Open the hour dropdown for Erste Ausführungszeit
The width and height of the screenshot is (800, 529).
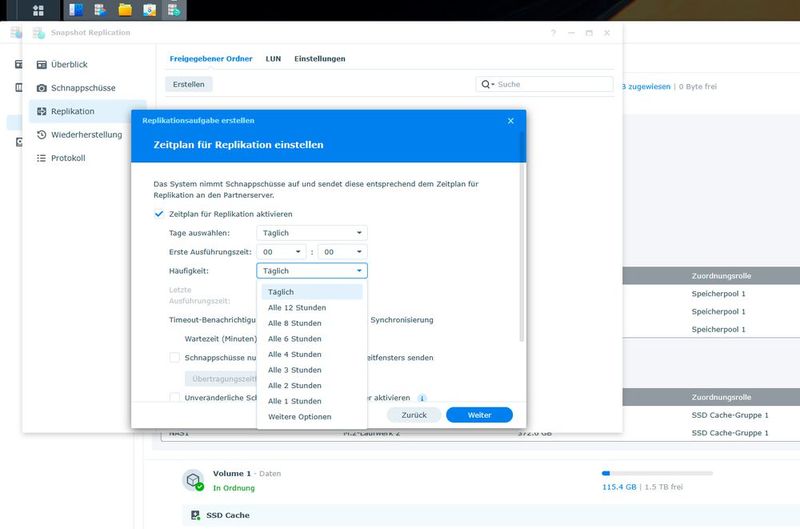click(x=281, y=252)
